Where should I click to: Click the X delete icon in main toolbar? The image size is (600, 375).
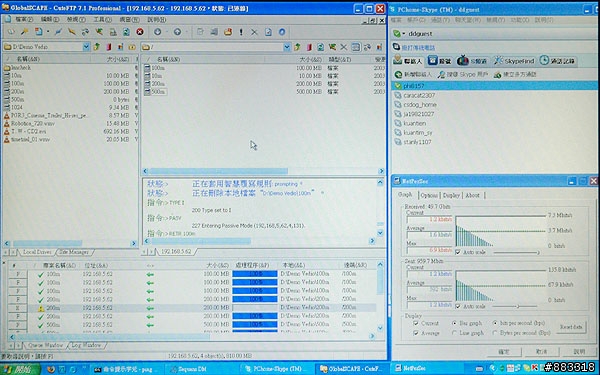(x=254, y=32)
